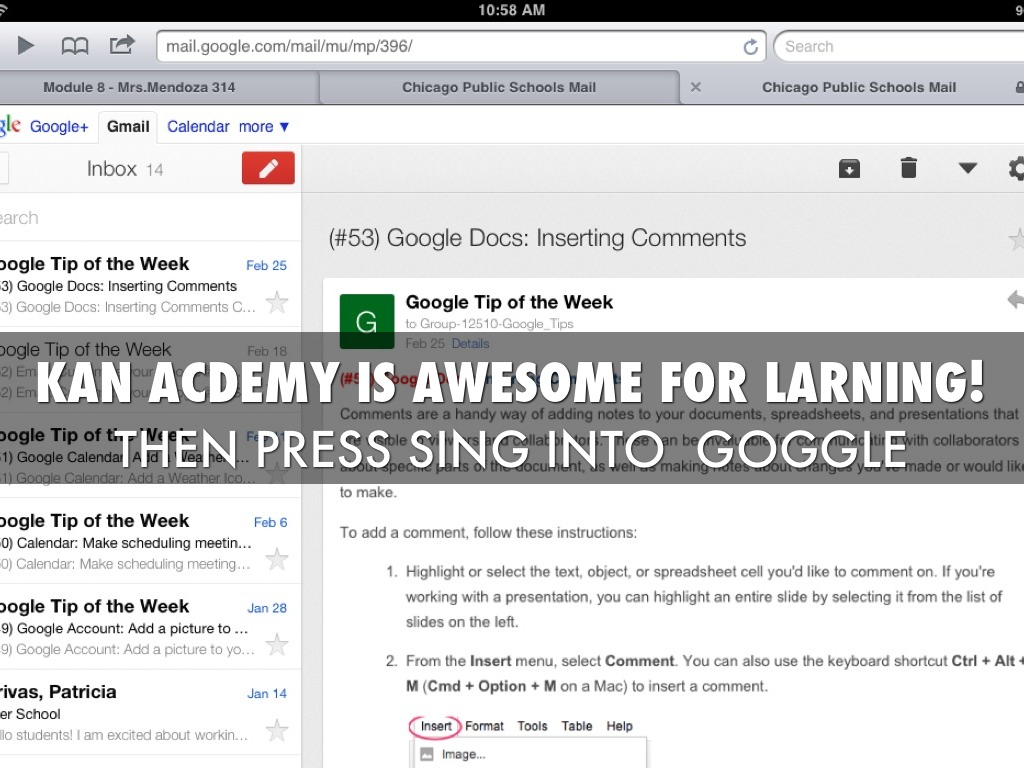Expand the 'more' dropdown menu
The width and height of the screenshot is (1024, 768).
point(264,127)
